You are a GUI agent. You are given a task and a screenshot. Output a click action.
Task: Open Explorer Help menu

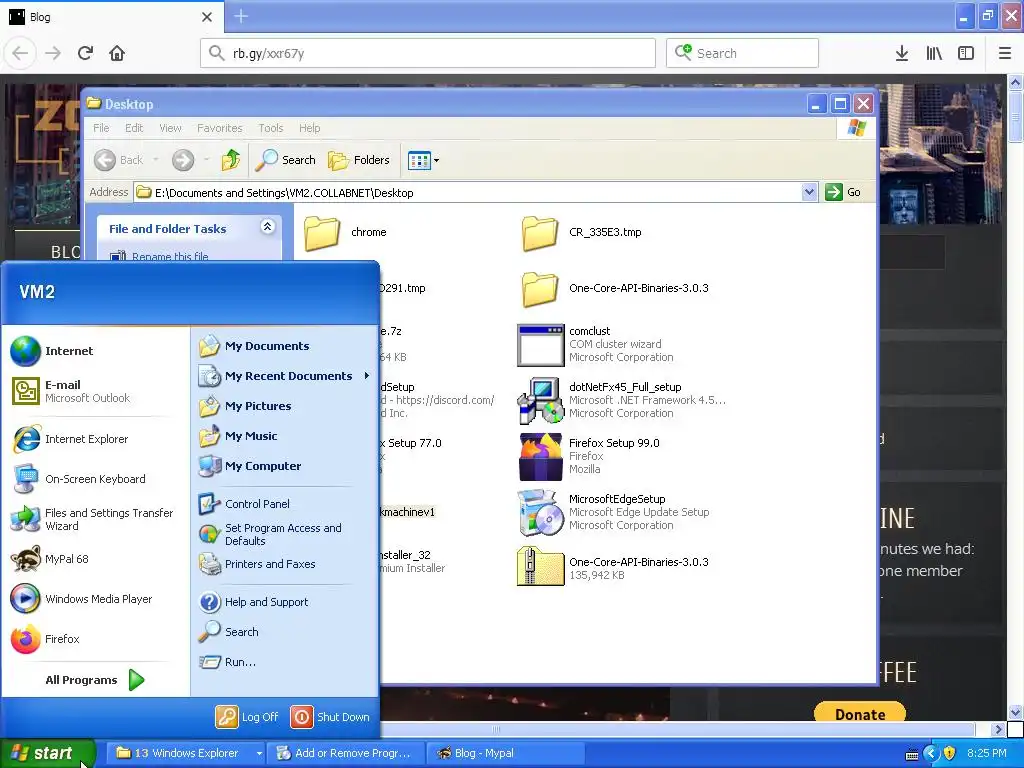click(x=310, y=128)
